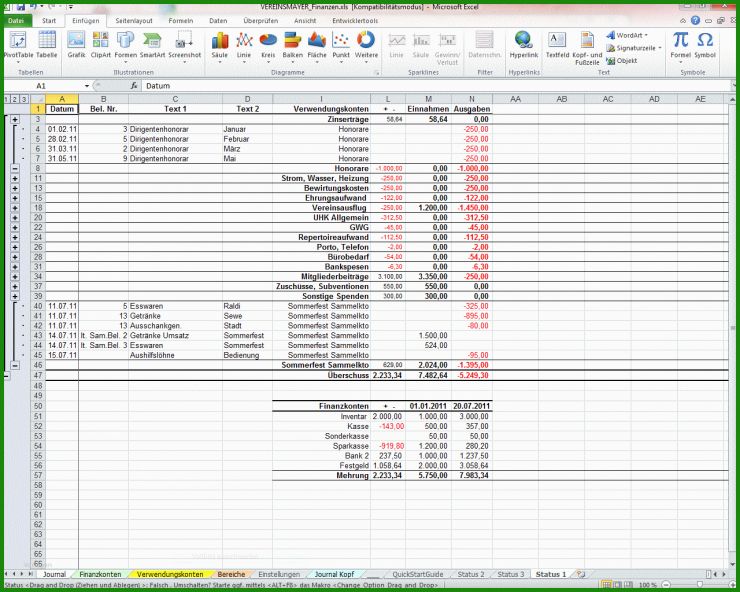The width and height of the screenshot is (740, 592).
Task: Insert a Punkt scatter chart
Action: coord(341,45)
